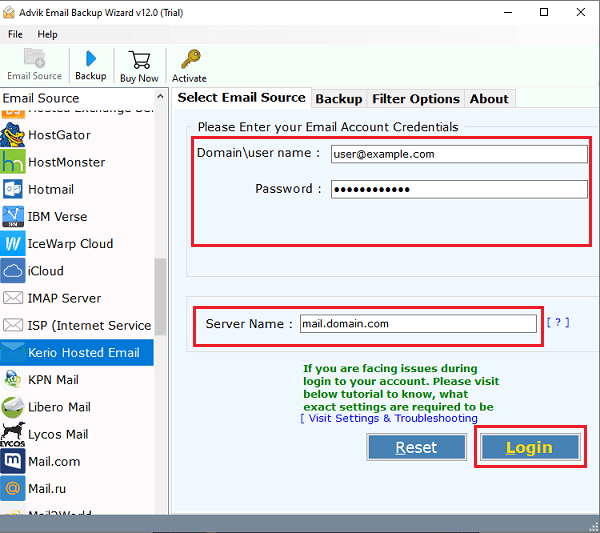Click the Domain\user name input field
This screenshot has height=533, width=600.
tap(459, 154)
